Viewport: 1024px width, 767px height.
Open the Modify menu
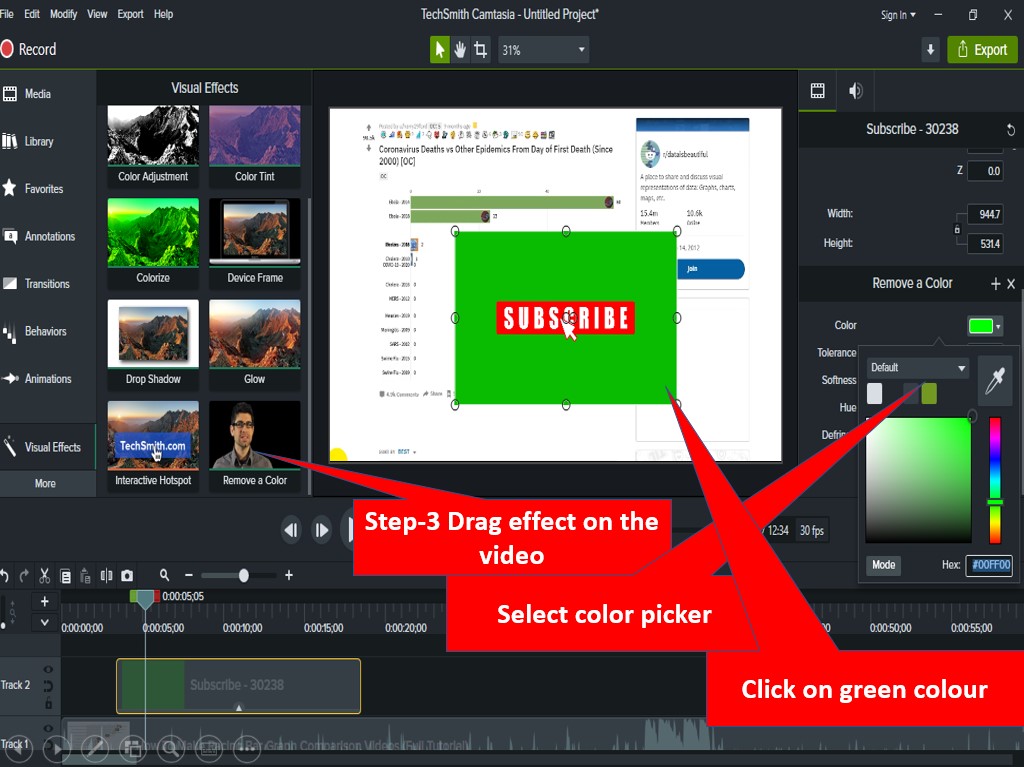(x=63, y=14)
